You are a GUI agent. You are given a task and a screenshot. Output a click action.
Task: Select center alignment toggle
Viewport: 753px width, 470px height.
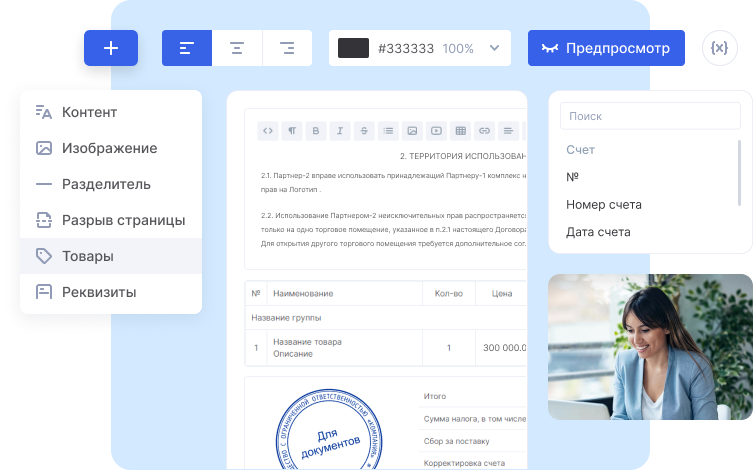pos(237,48)
